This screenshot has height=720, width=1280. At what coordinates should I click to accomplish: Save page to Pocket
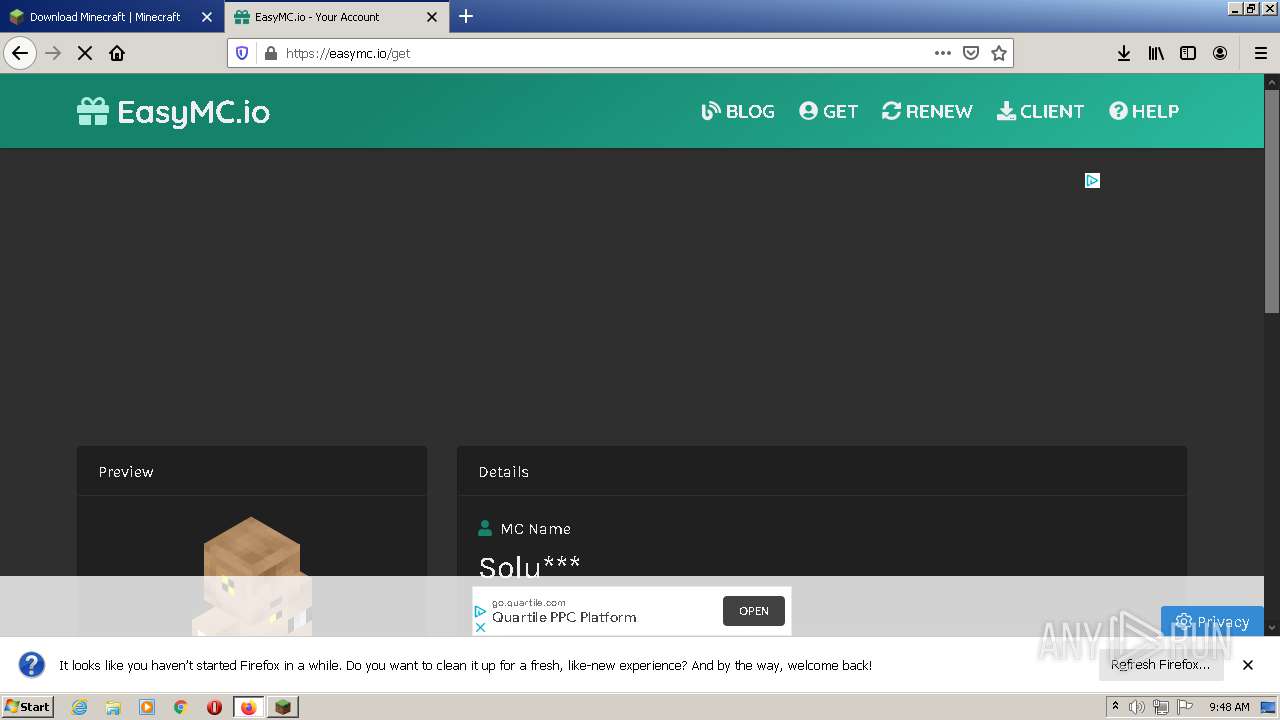tap(970, 53)
